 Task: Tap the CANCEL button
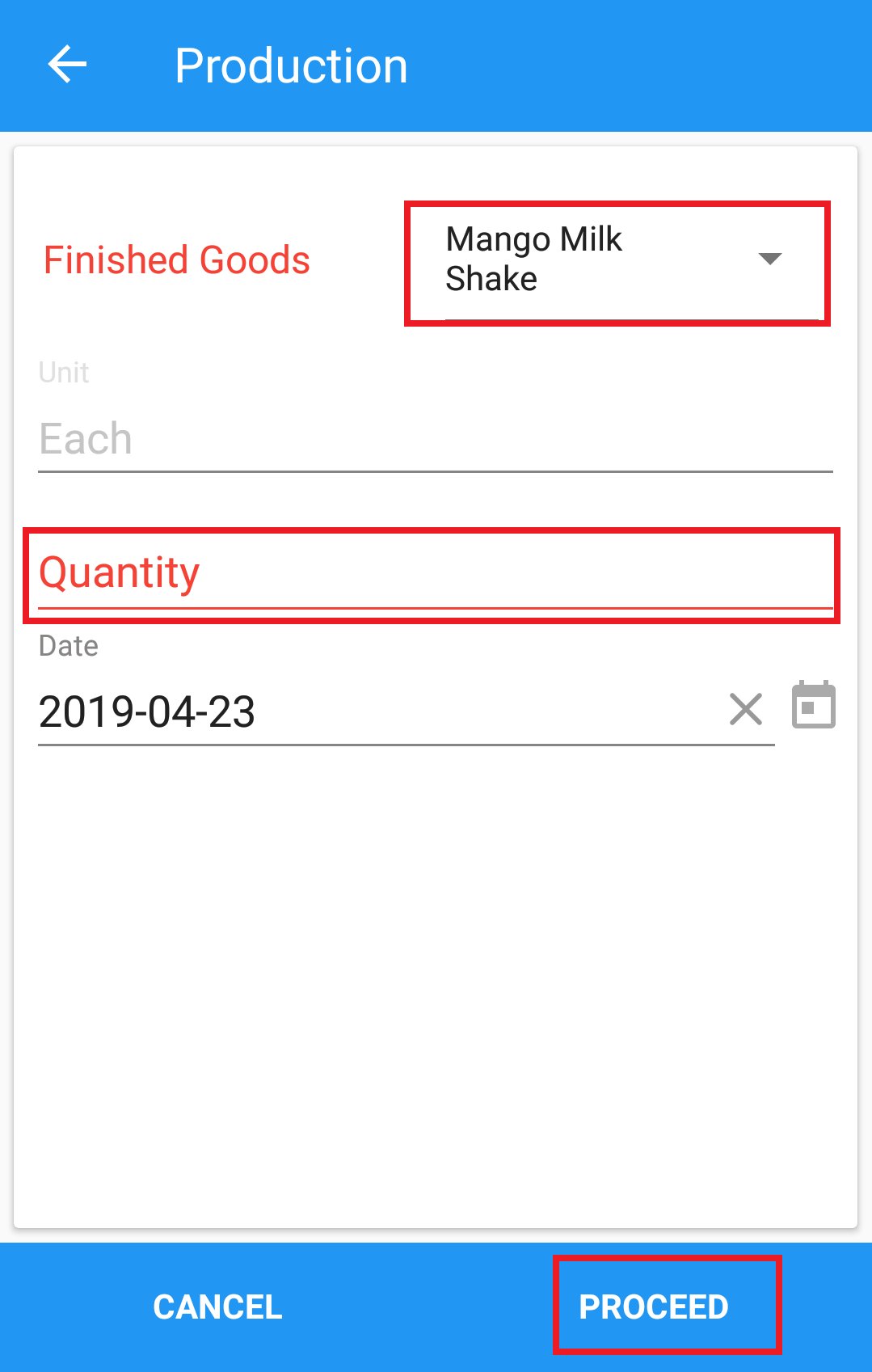coord(218,1307)
